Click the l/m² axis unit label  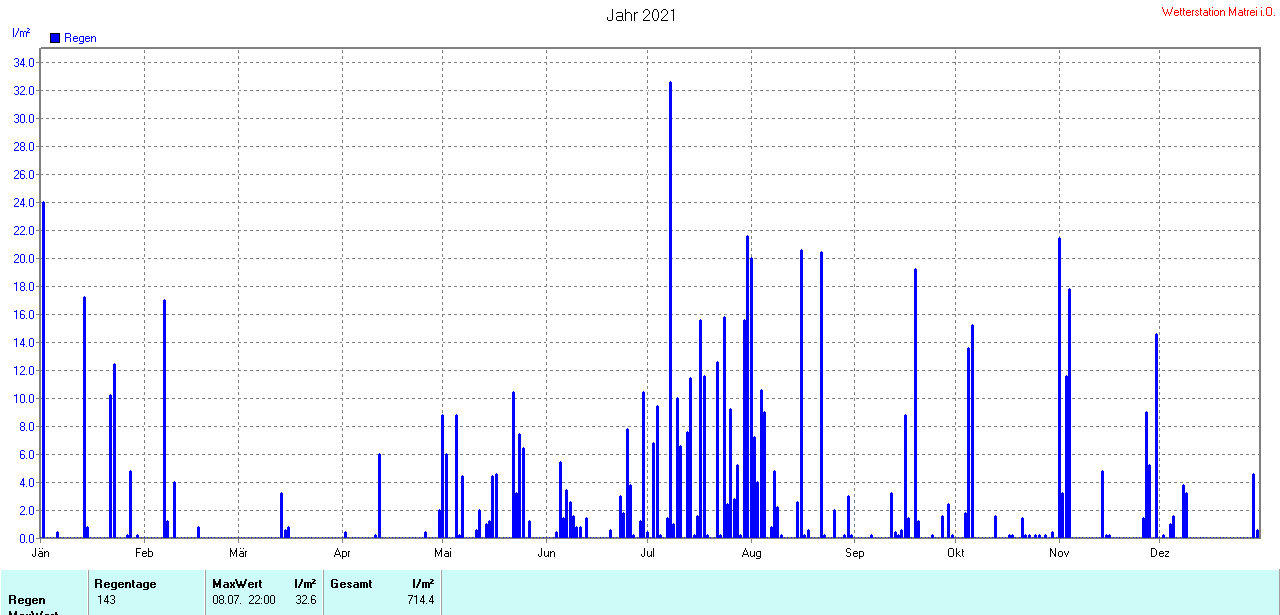(x=21, y=33)
